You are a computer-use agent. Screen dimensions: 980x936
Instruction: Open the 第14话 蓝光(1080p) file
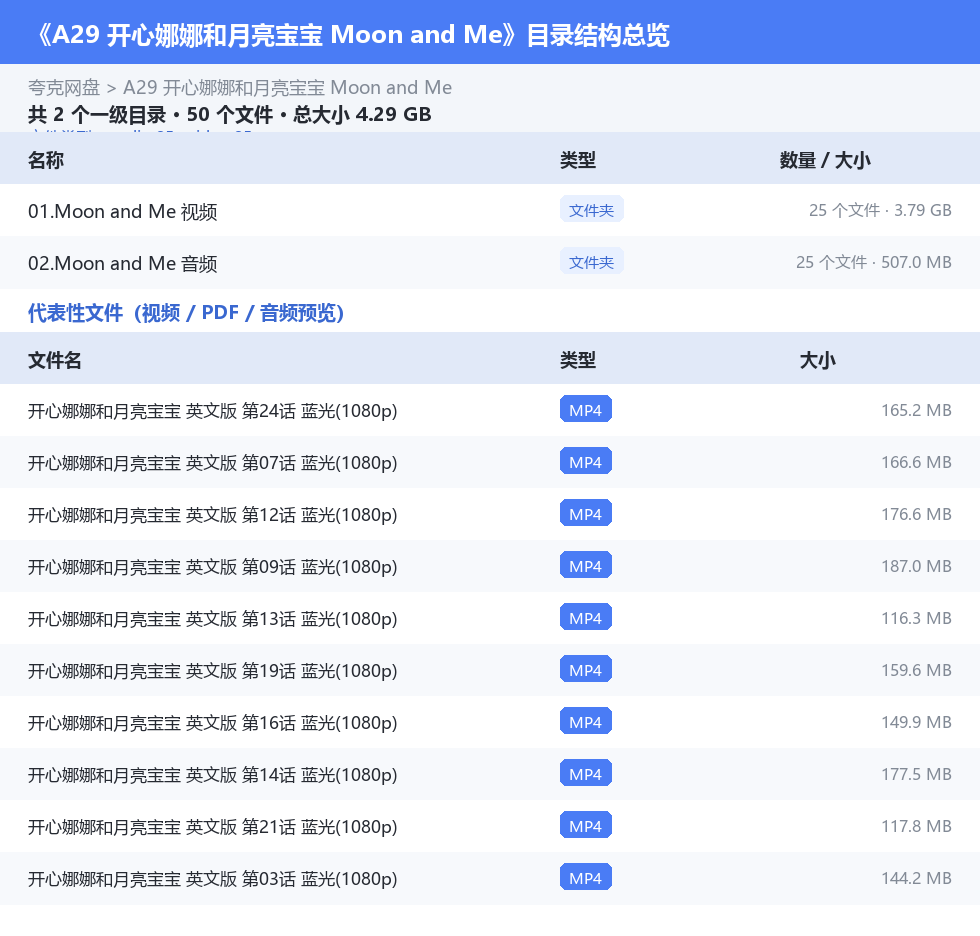click(212, 775)
